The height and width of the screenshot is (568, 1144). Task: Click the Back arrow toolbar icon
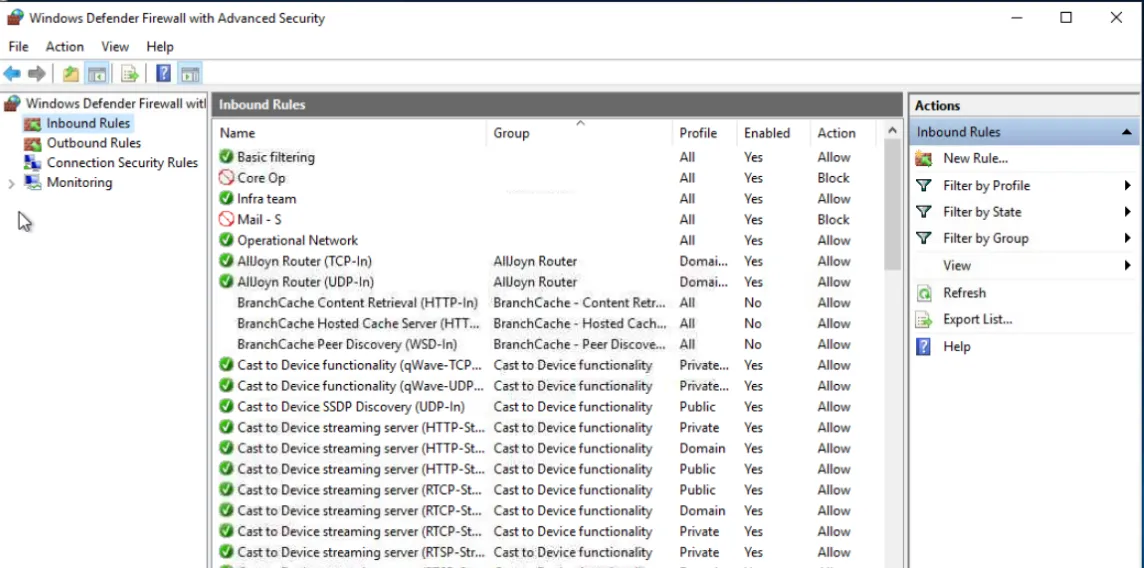(x=12, y=74)
